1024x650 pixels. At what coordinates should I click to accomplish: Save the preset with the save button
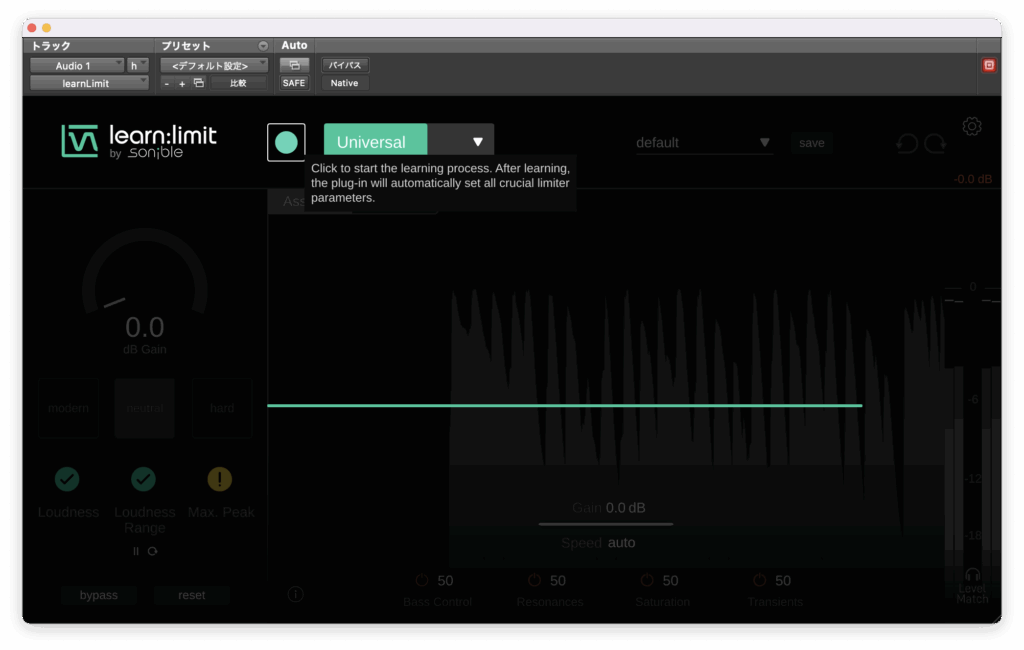pos(812,143)
